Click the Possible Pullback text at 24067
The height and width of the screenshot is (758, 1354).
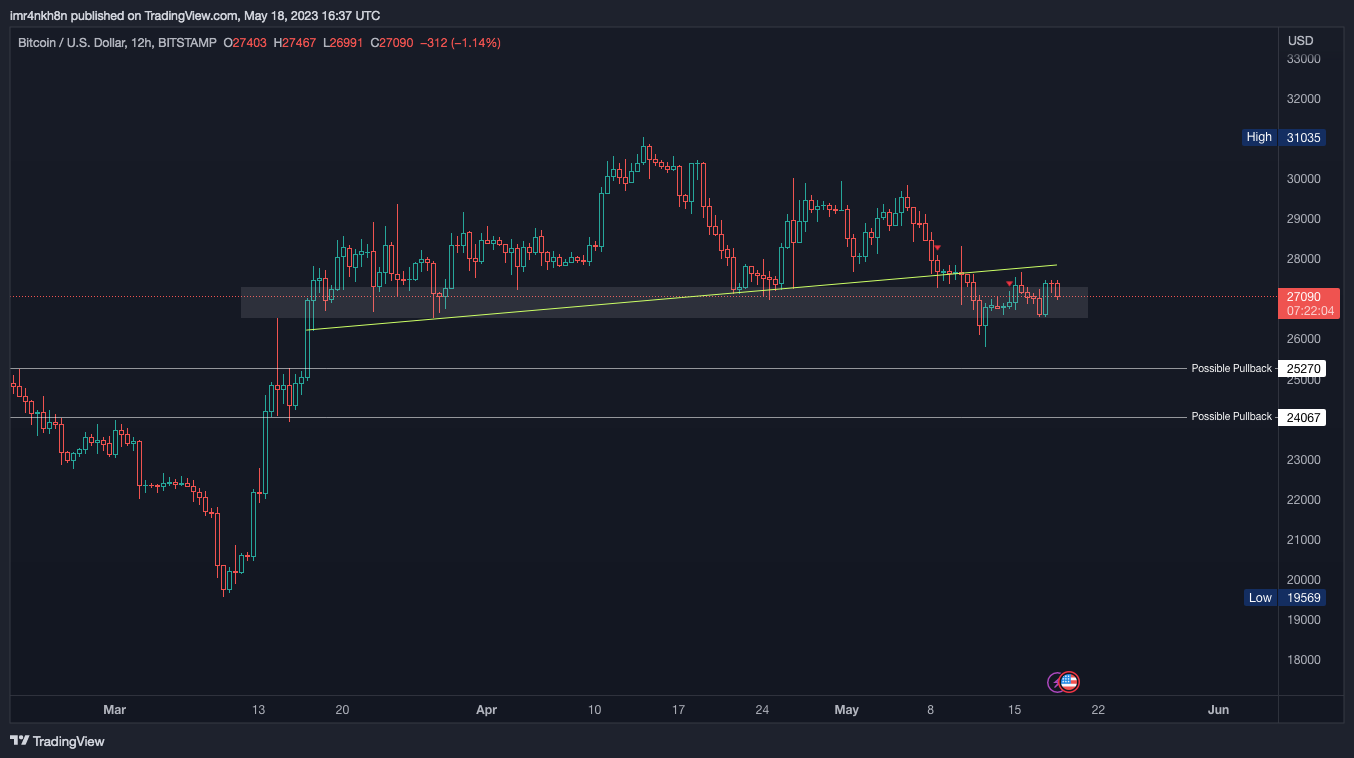coord(1231,417)
